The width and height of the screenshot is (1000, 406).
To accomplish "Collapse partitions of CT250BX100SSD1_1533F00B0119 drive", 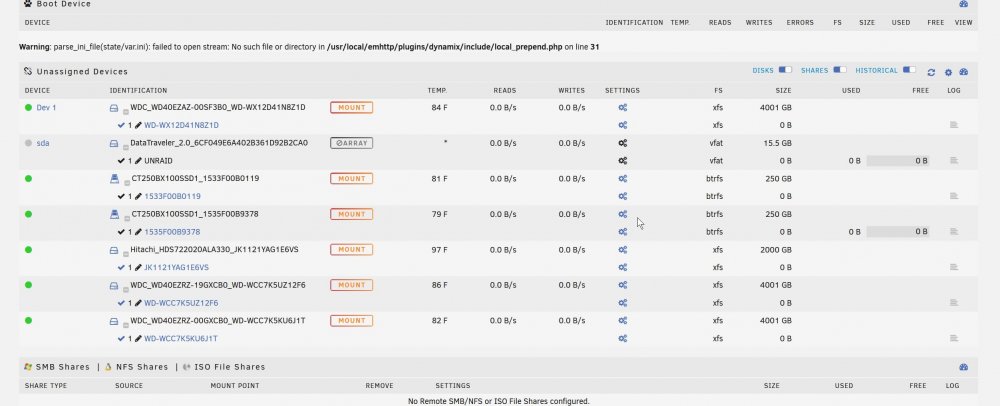I will [x=126, y=182].
